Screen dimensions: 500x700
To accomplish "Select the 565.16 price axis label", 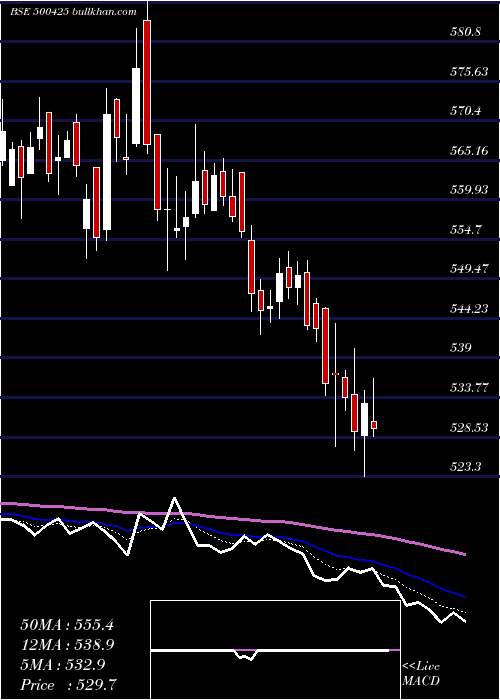I will tap(468, 150).
